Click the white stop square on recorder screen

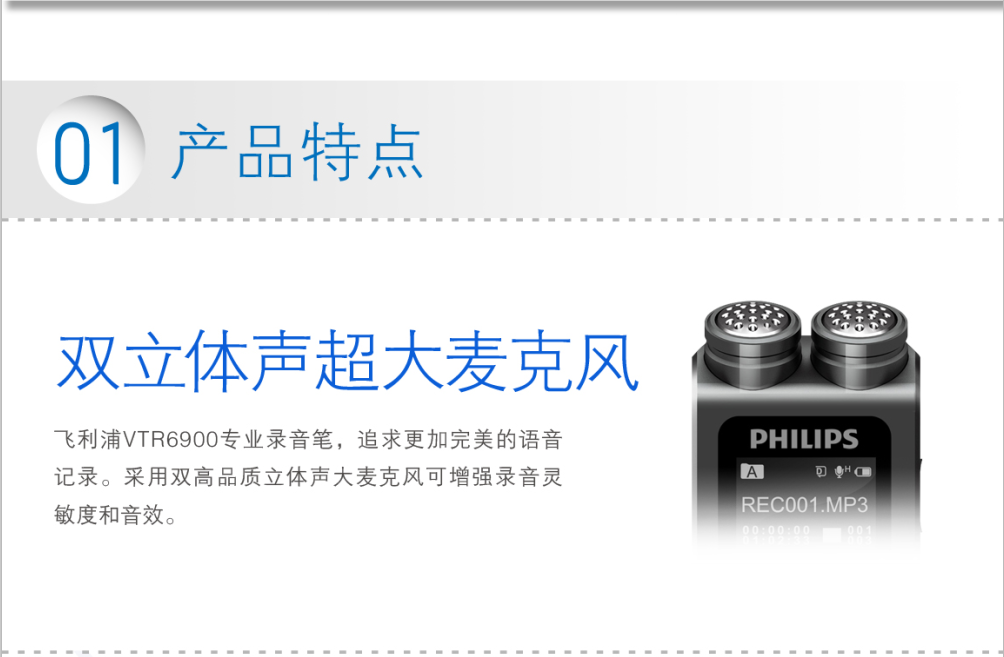[x=831, y=535]
